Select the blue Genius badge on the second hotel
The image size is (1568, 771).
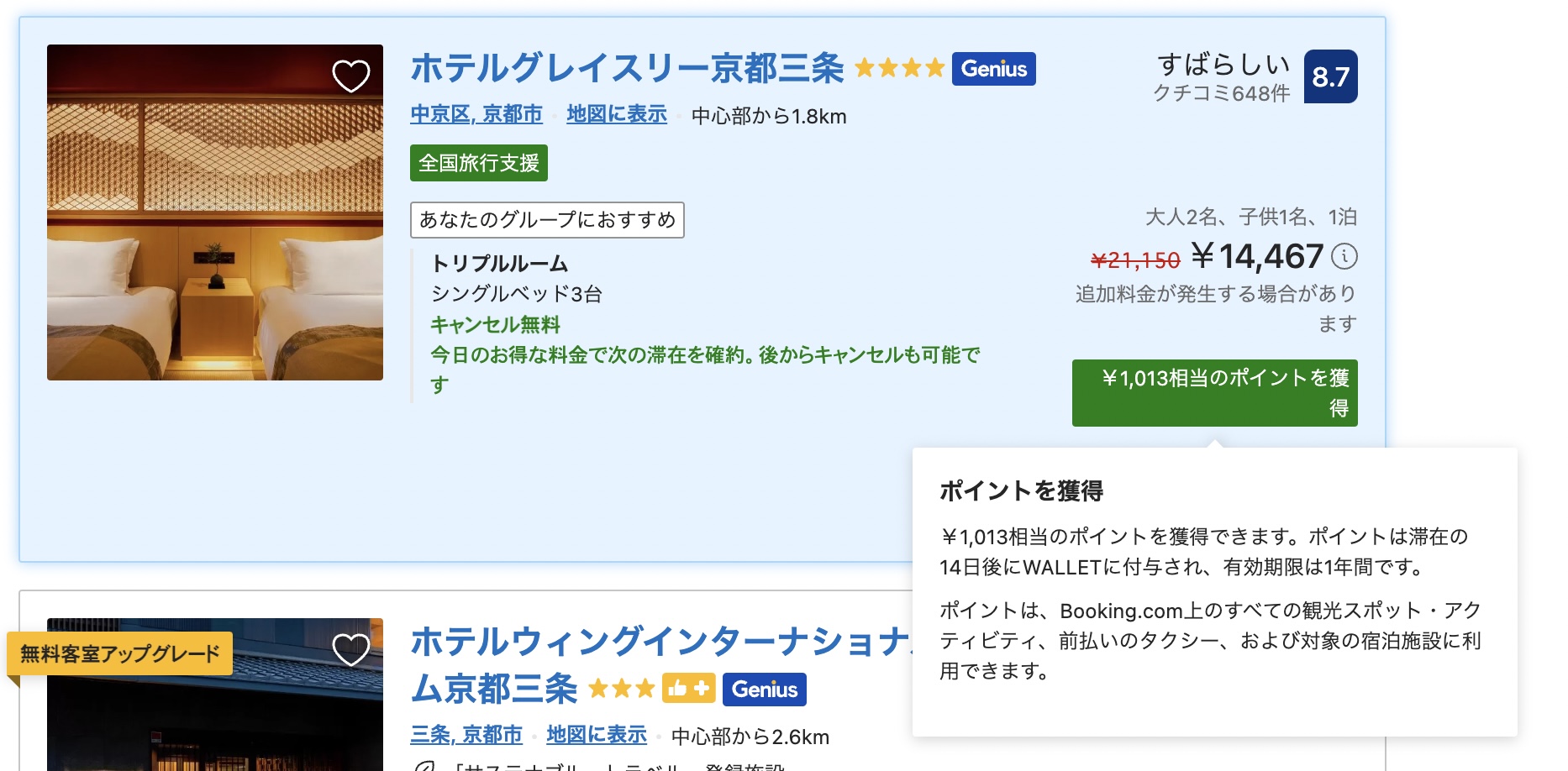763,690
